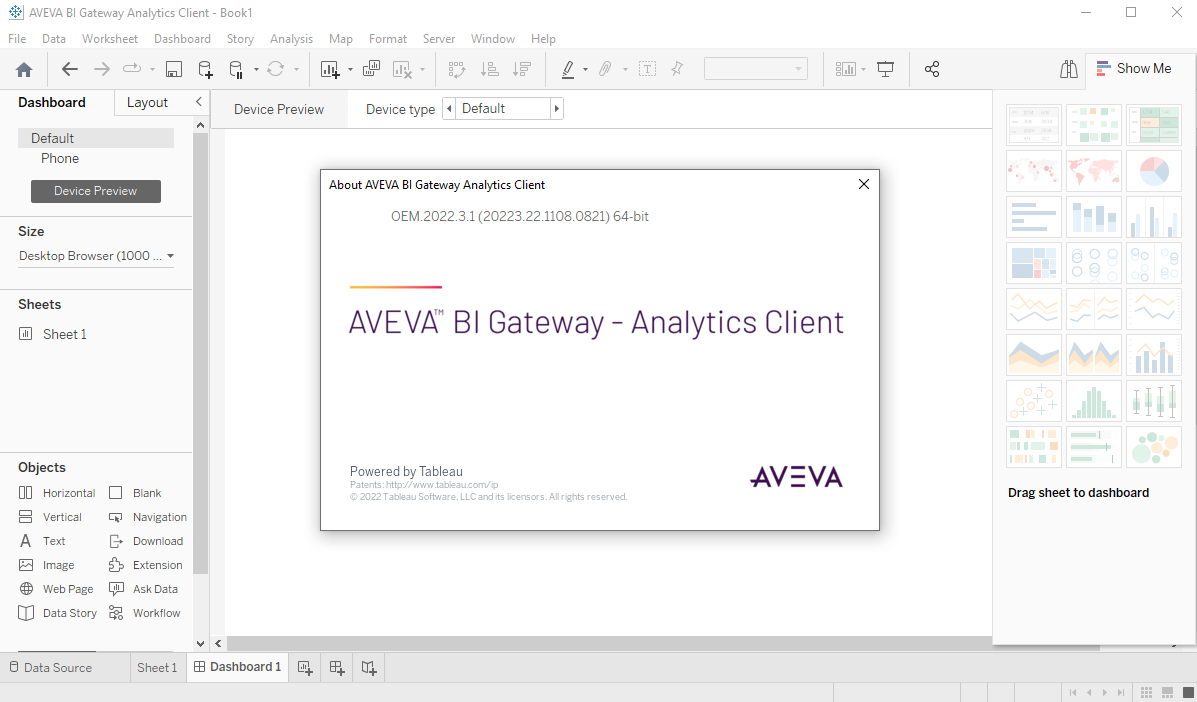Highlight pen toolbar icon

pos(568,69)
